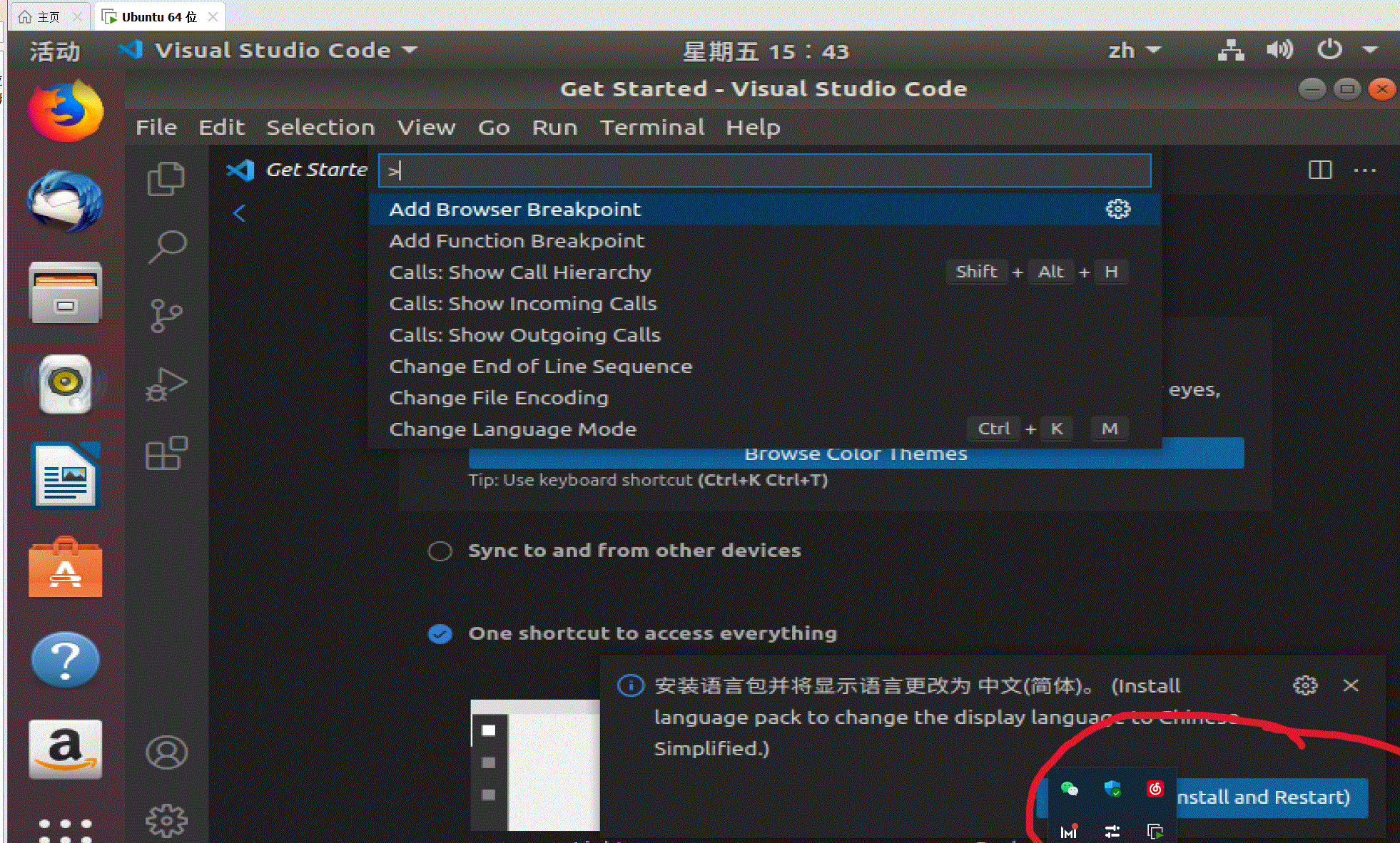Click the WeChat tray icon

point(1069,788)
